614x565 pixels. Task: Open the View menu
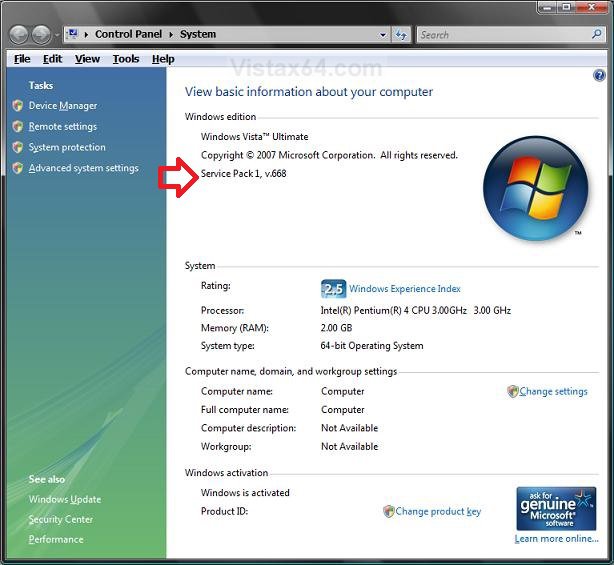pos(87,59)
